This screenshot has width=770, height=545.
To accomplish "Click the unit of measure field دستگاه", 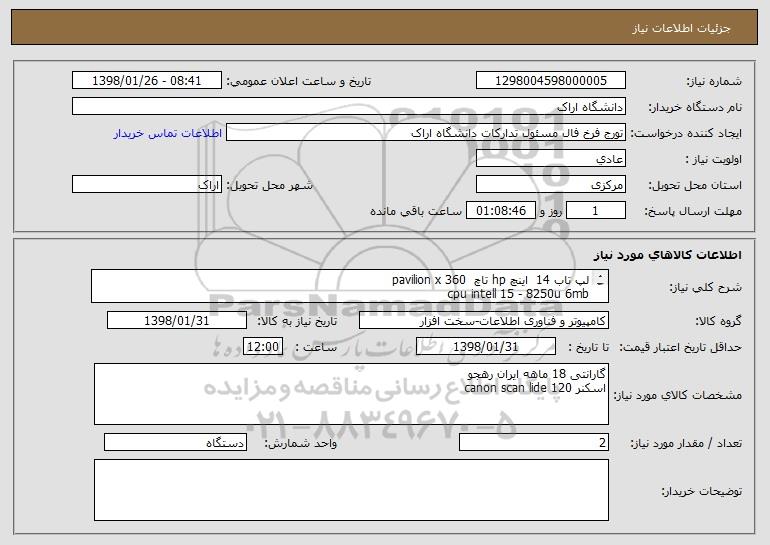I will pos(175,442).
